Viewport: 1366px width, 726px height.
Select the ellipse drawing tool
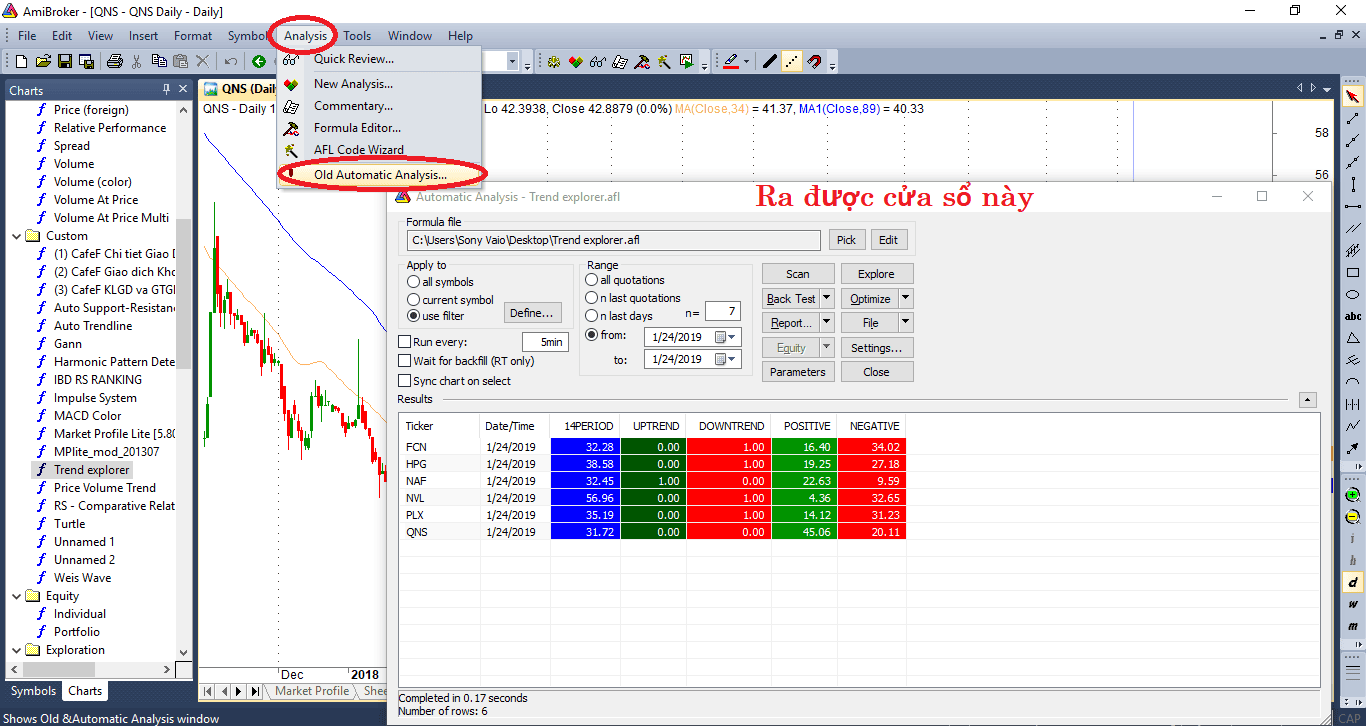(x=1353, y=295)
